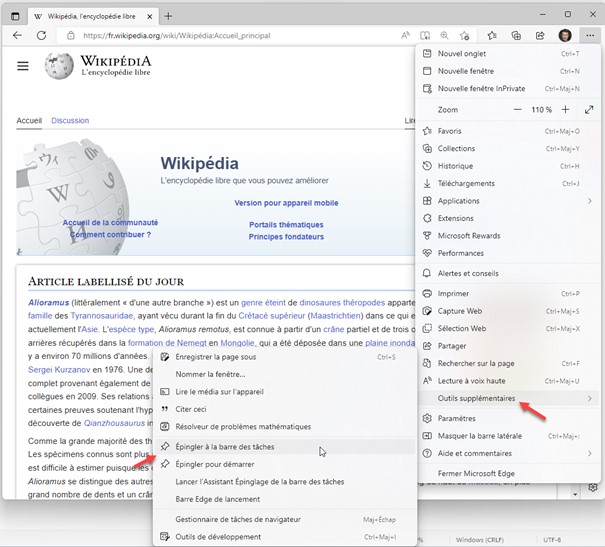Image resolution: width=605 pixels, height=547 pixels.
Task: Follow the Portails thématiques link
Action: 286,224
